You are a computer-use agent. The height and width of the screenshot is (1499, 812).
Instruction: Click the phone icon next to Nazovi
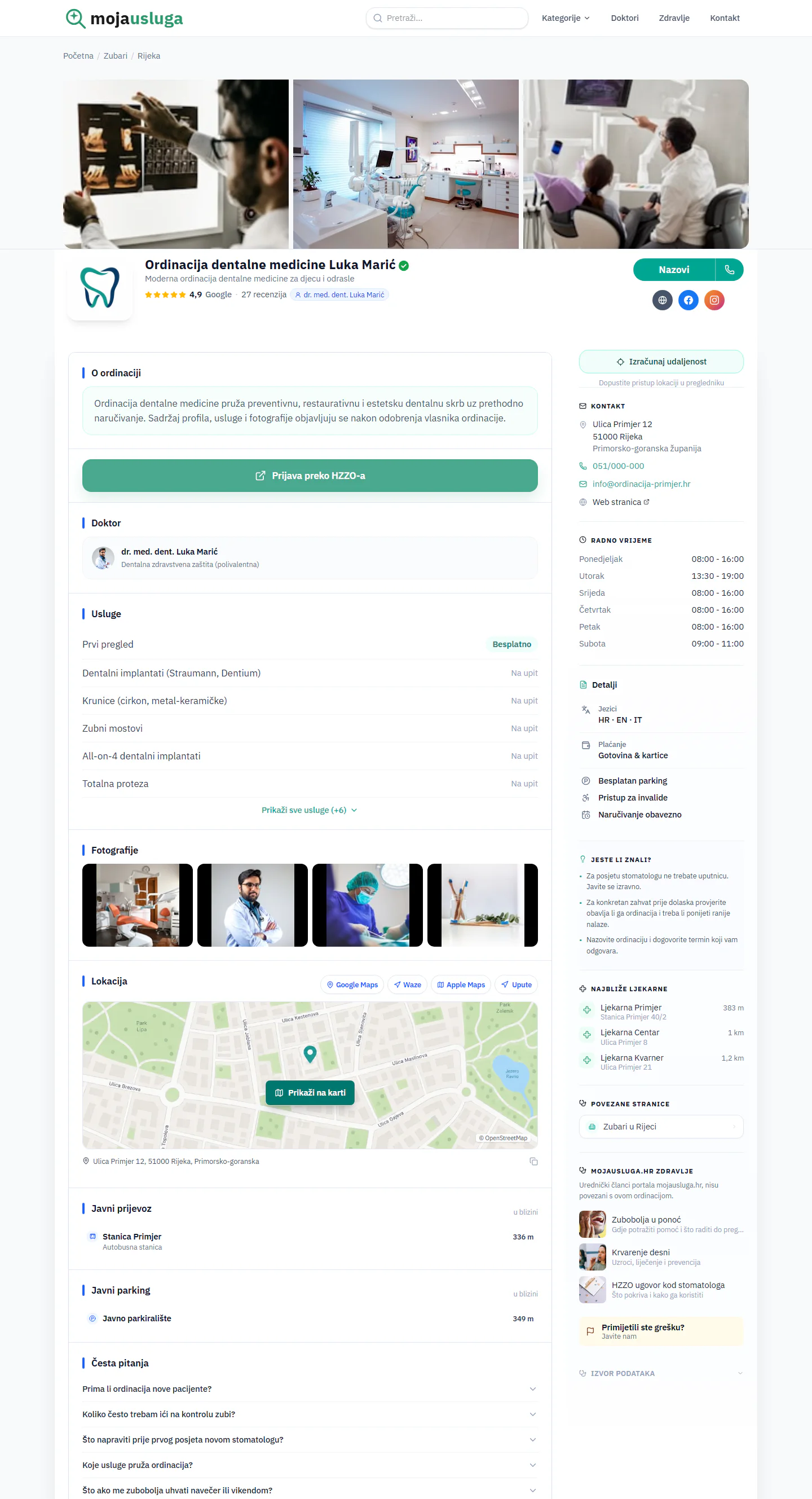pos(730,270)
